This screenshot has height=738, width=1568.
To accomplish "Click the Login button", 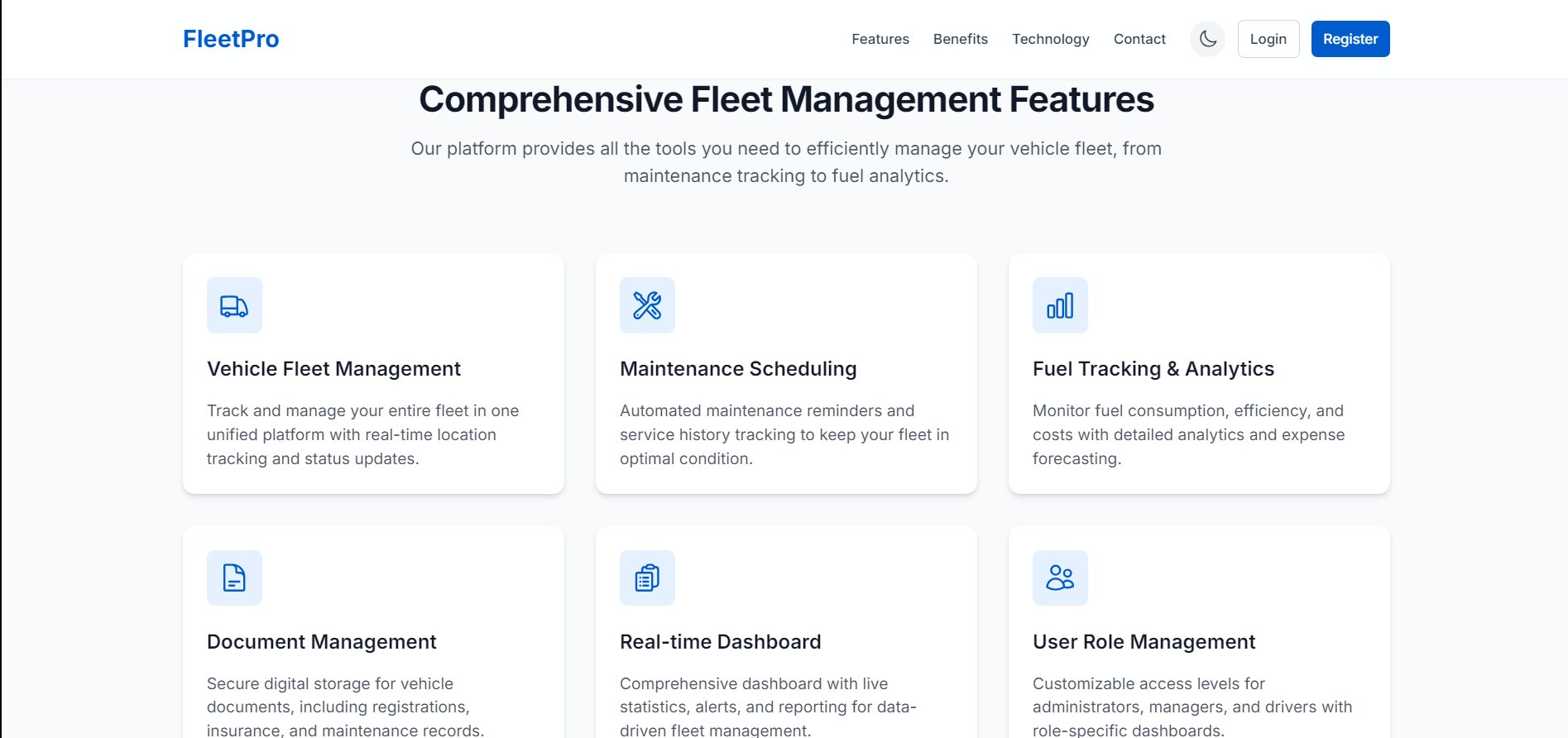I will (1268, 39).
